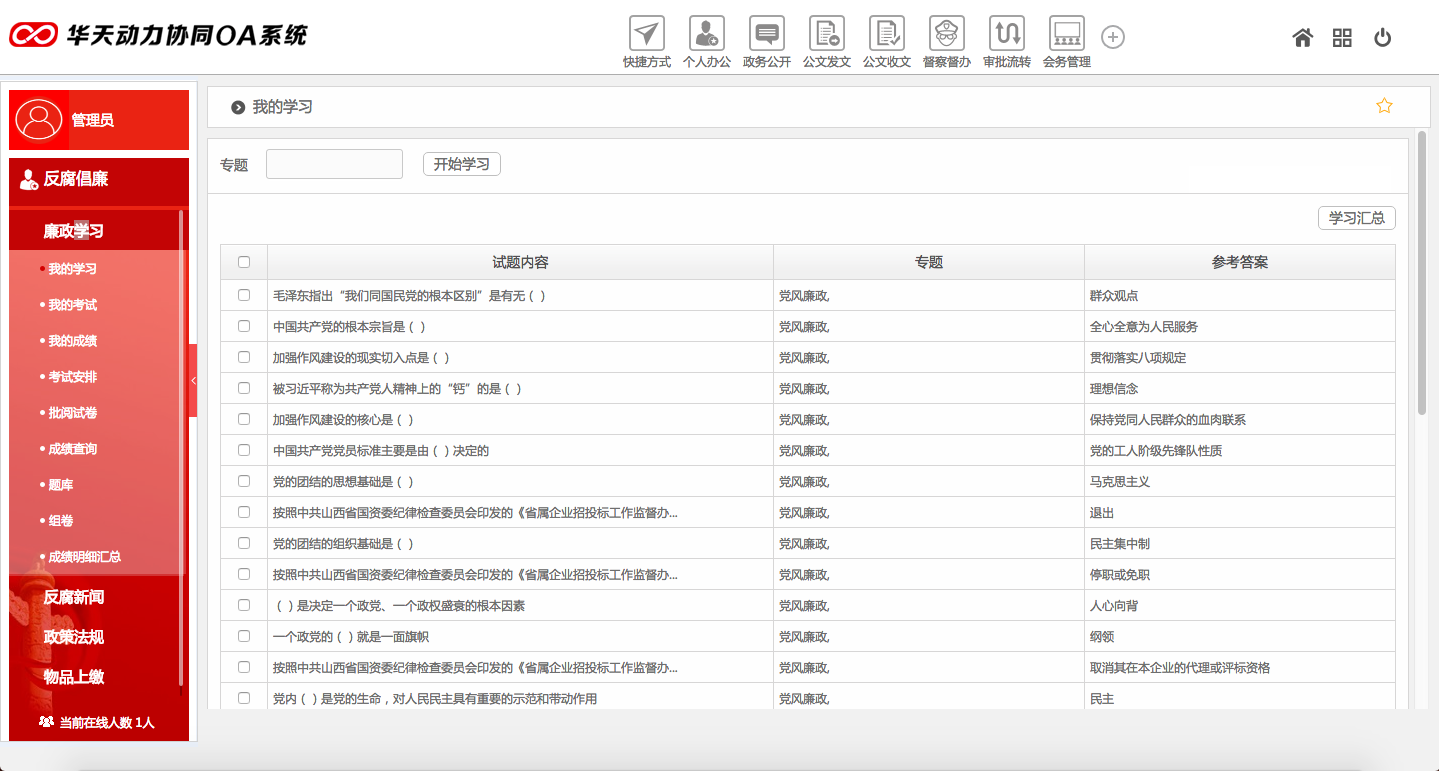This screenshot has height=771, width=1439.
Task: Open the 督察督办 supervision module icon
Action: [x=946, y=36]
